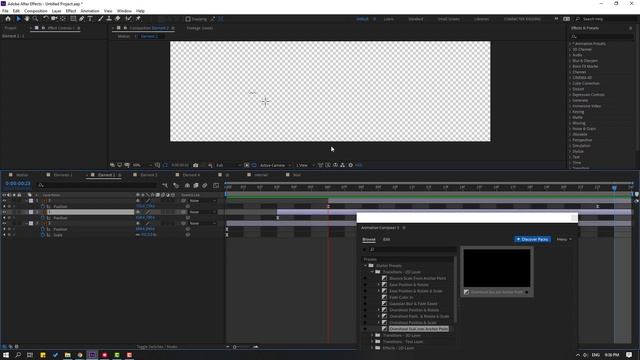Screen dimensions: 640x360
Task: Open the Active Camera dropdown
Action: click(x=275, y=165)
